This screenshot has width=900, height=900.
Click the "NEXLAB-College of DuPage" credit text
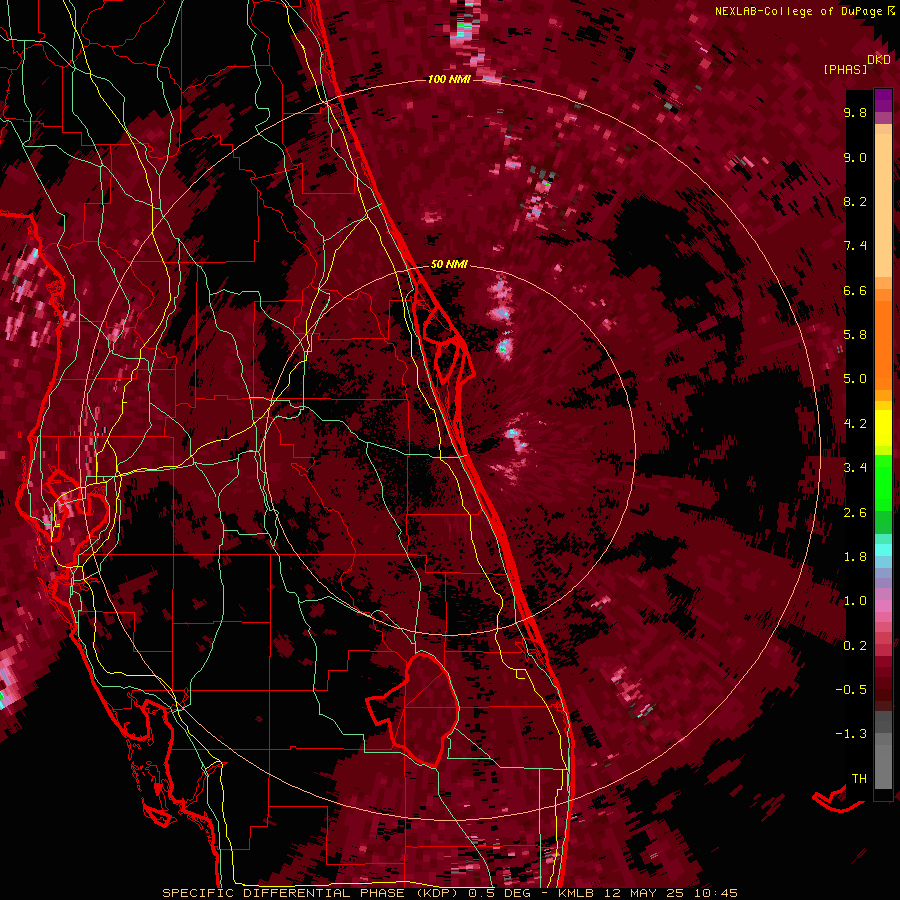798,11
